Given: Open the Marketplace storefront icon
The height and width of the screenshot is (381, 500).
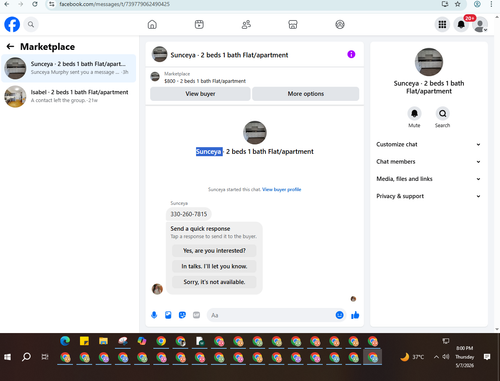Looking at the screenshot, I should [293, 24].
